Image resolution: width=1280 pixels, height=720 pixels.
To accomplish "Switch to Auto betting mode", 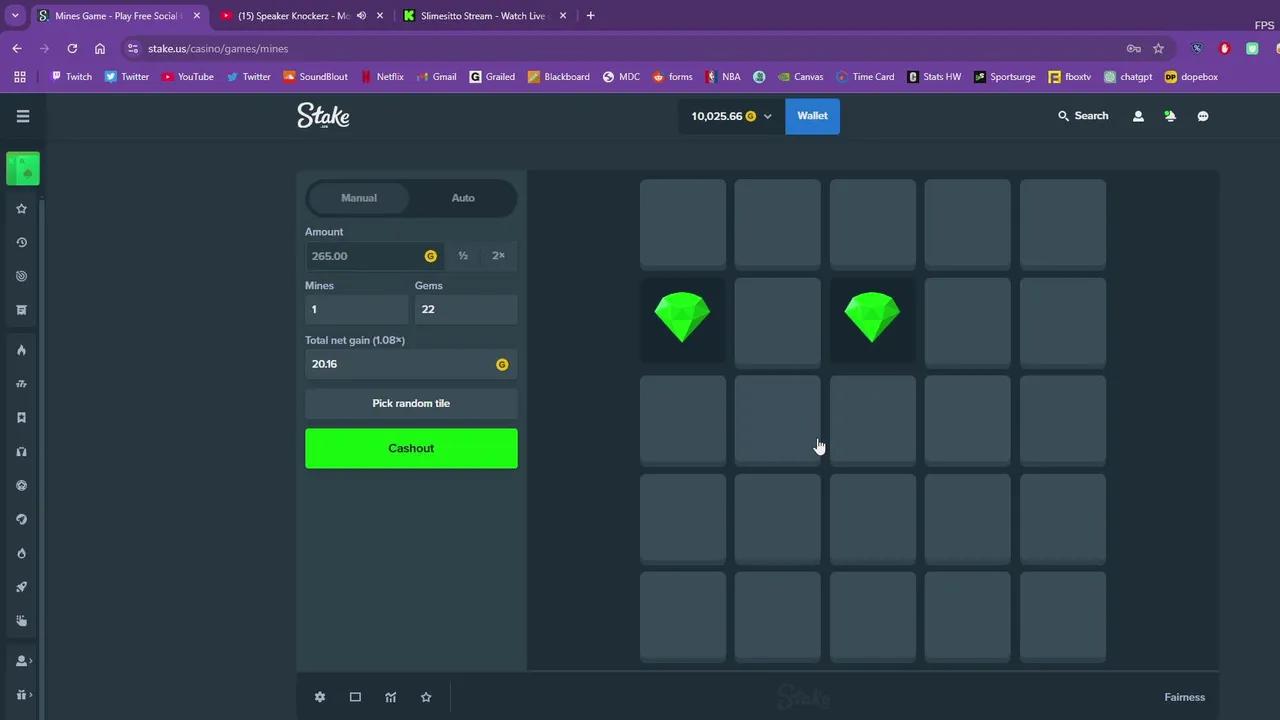I will 463,198.
